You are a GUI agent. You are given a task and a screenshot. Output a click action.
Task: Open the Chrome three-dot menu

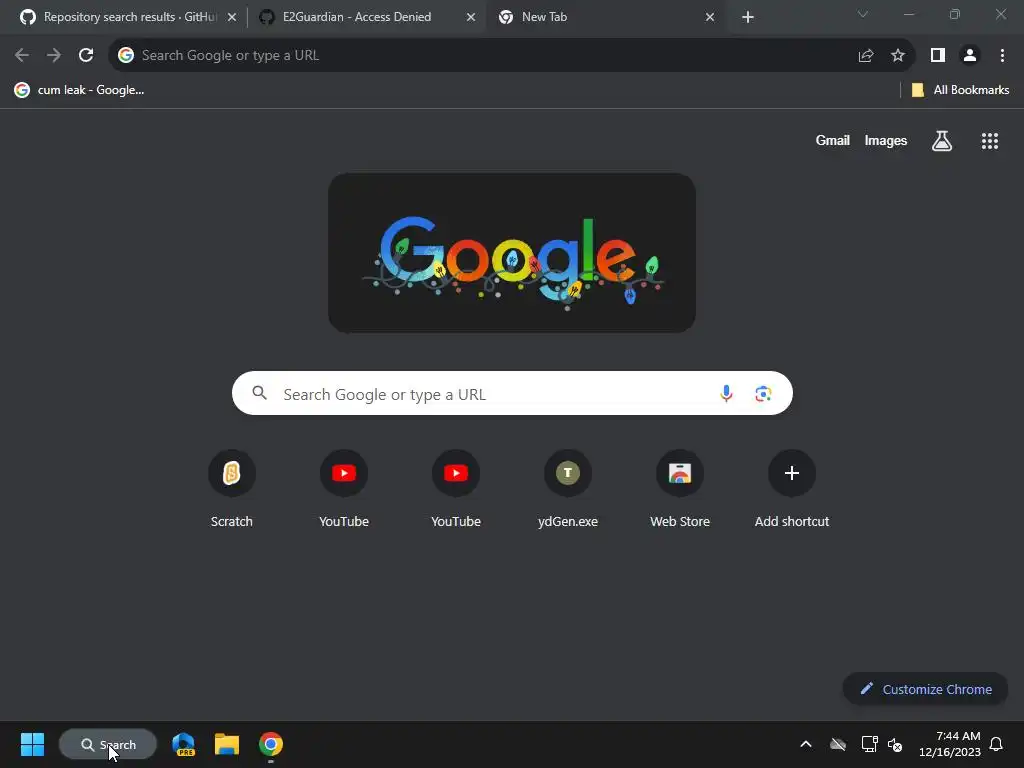[x=1002, y=56]
